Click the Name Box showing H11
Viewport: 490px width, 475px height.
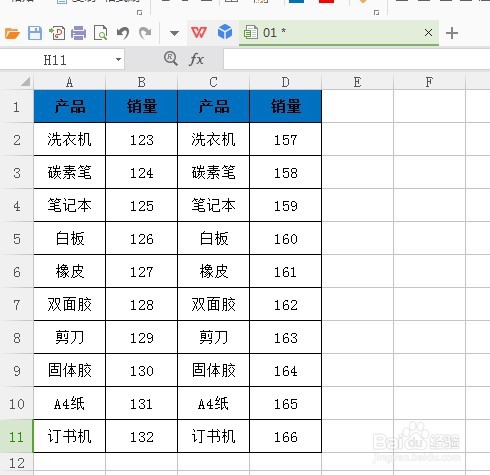click(55, 60)
